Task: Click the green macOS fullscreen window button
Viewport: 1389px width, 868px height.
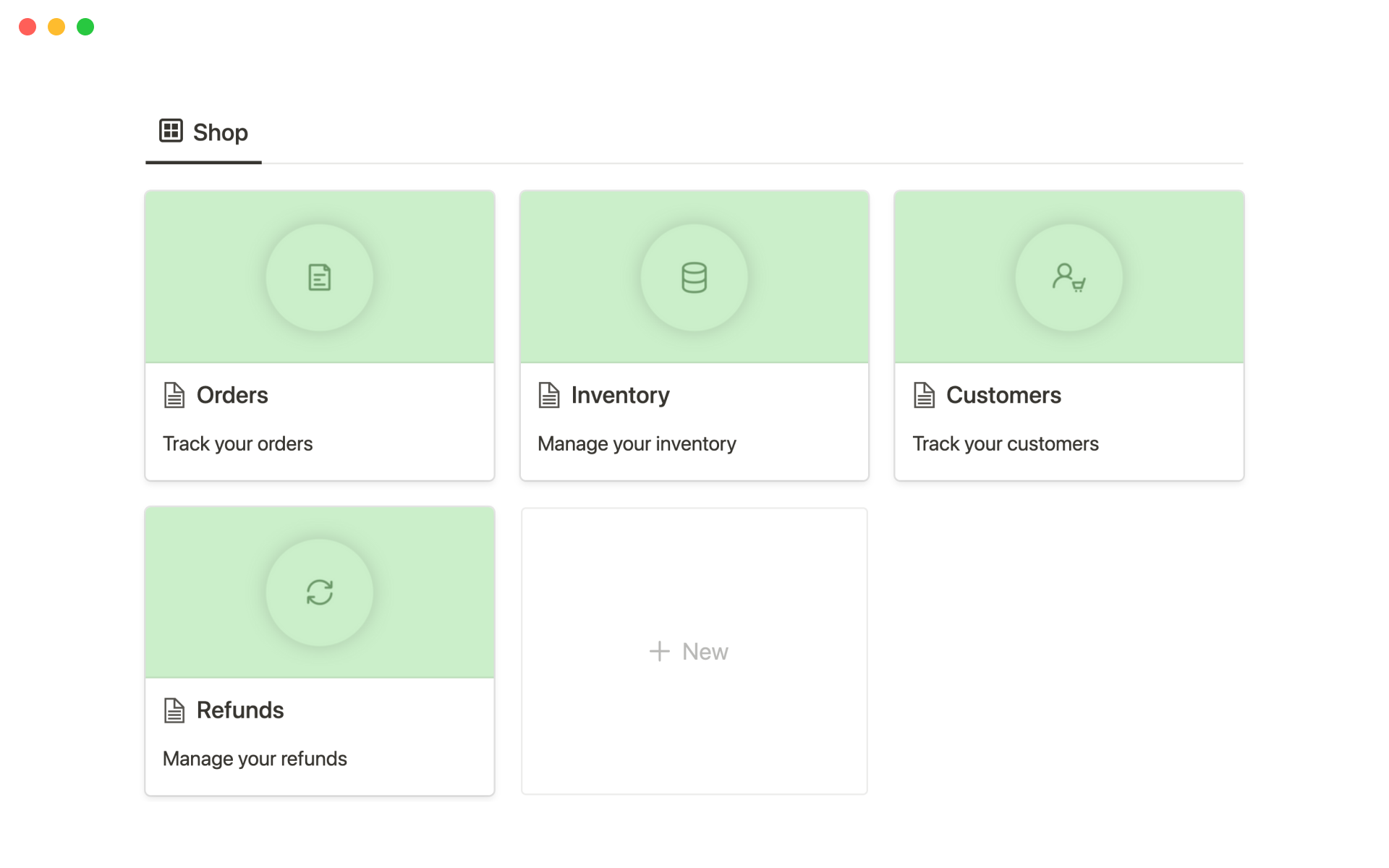Action: (85, 27)
